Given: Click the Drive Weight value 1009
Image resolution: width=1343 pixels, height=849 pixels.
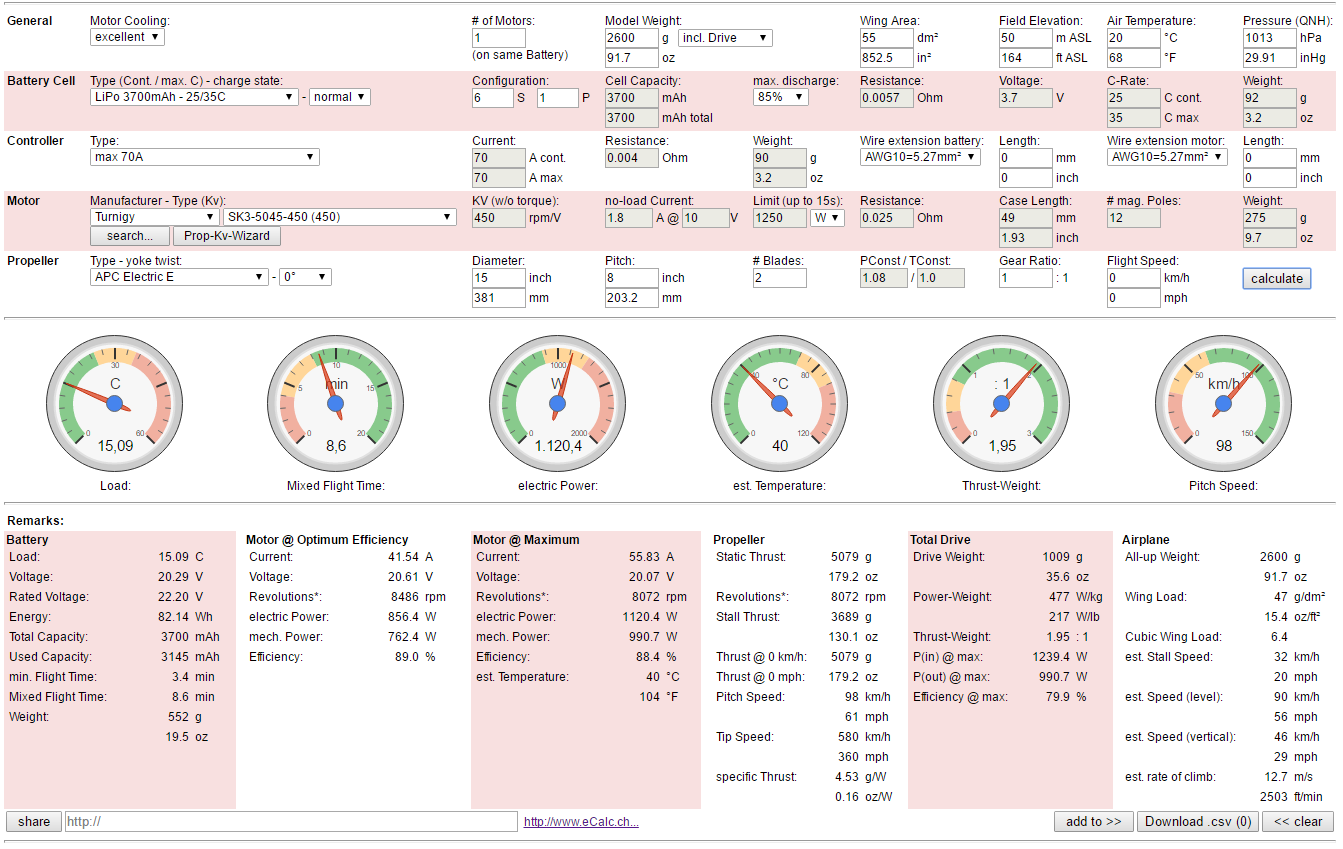Looking at the screenshot, I should pyautogui.click(x=1056, y=557).
